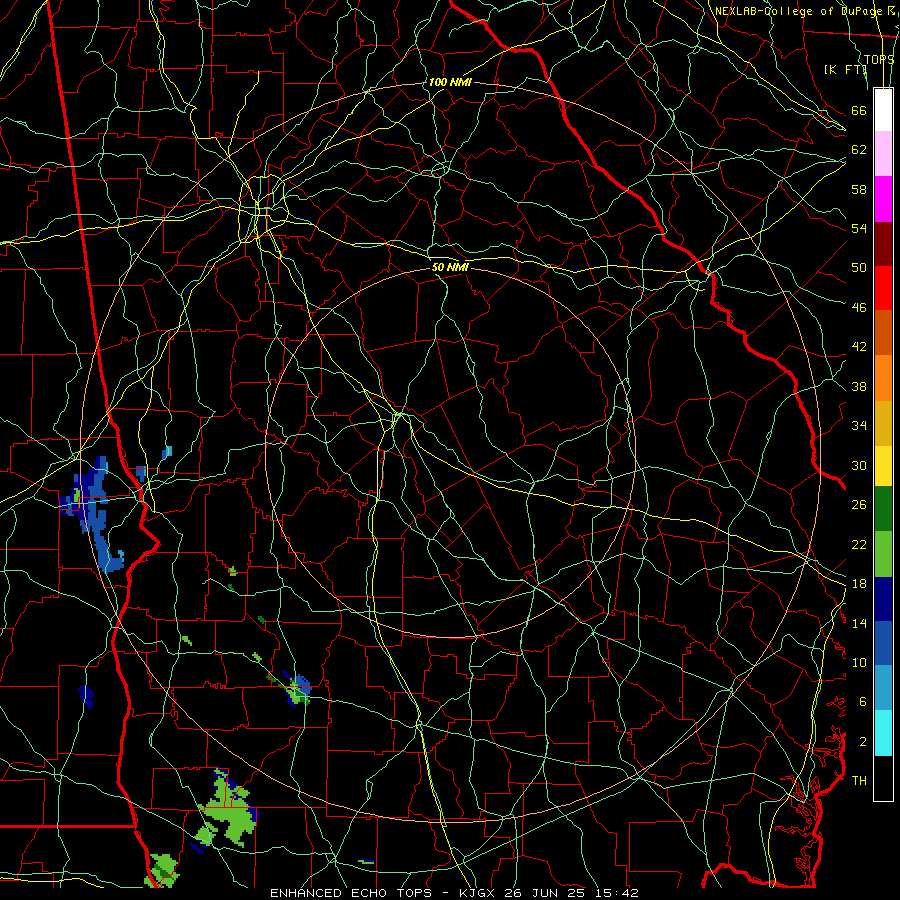Click the 'KJGX' radar site identifier
This screenshot has width=900, height=900.
click(479, 893)
